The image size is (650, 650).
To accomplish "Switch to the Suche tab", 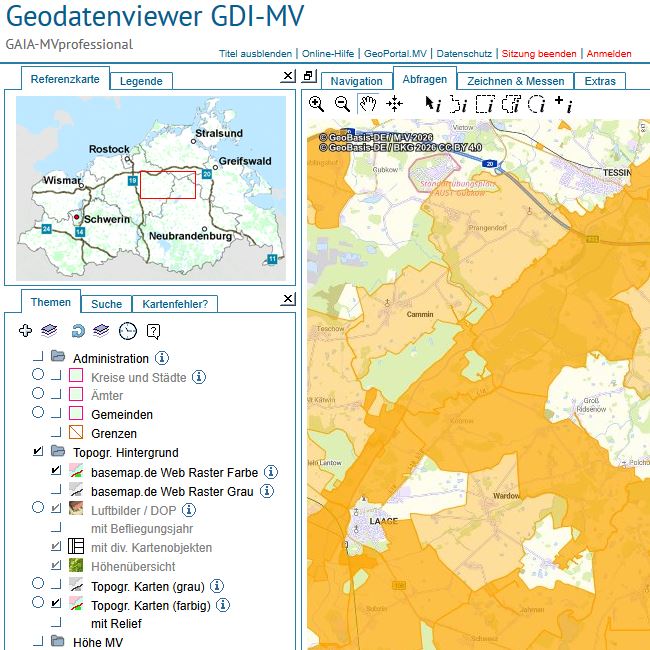I will [107, 304].
